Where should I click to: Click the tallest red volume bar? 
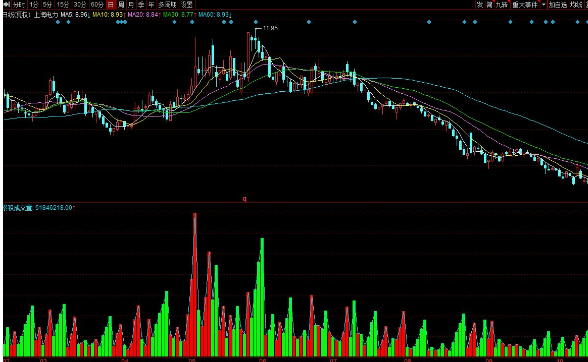(195, 284)
